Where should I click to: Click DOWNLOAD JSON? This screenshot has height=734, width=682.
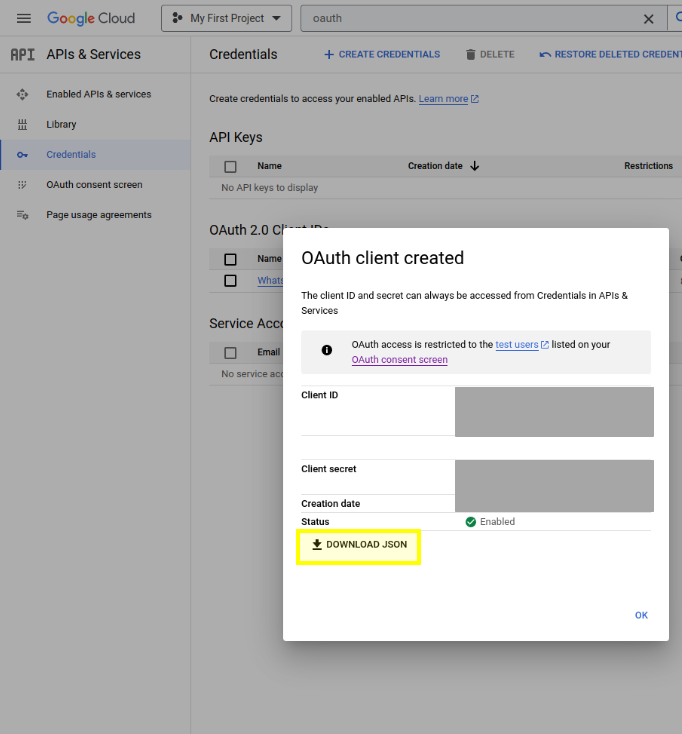pos(359,544)
